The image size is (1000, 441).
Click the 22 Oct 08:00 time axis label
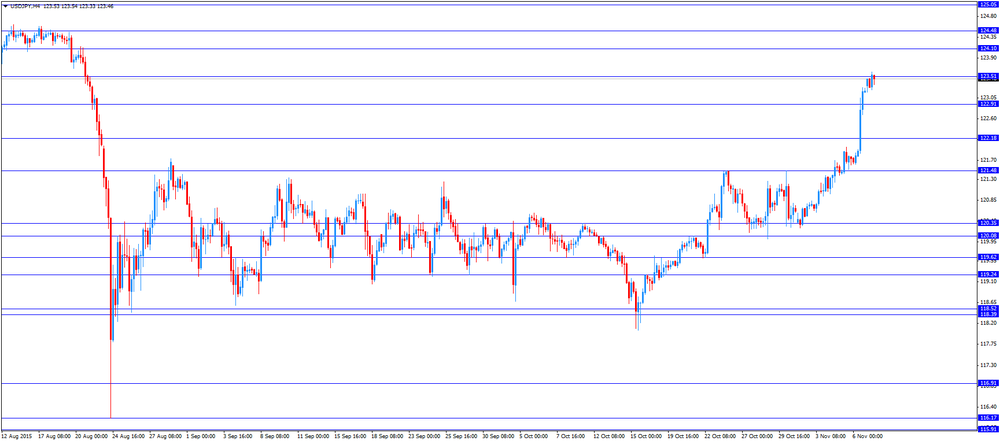pos(721,437)
